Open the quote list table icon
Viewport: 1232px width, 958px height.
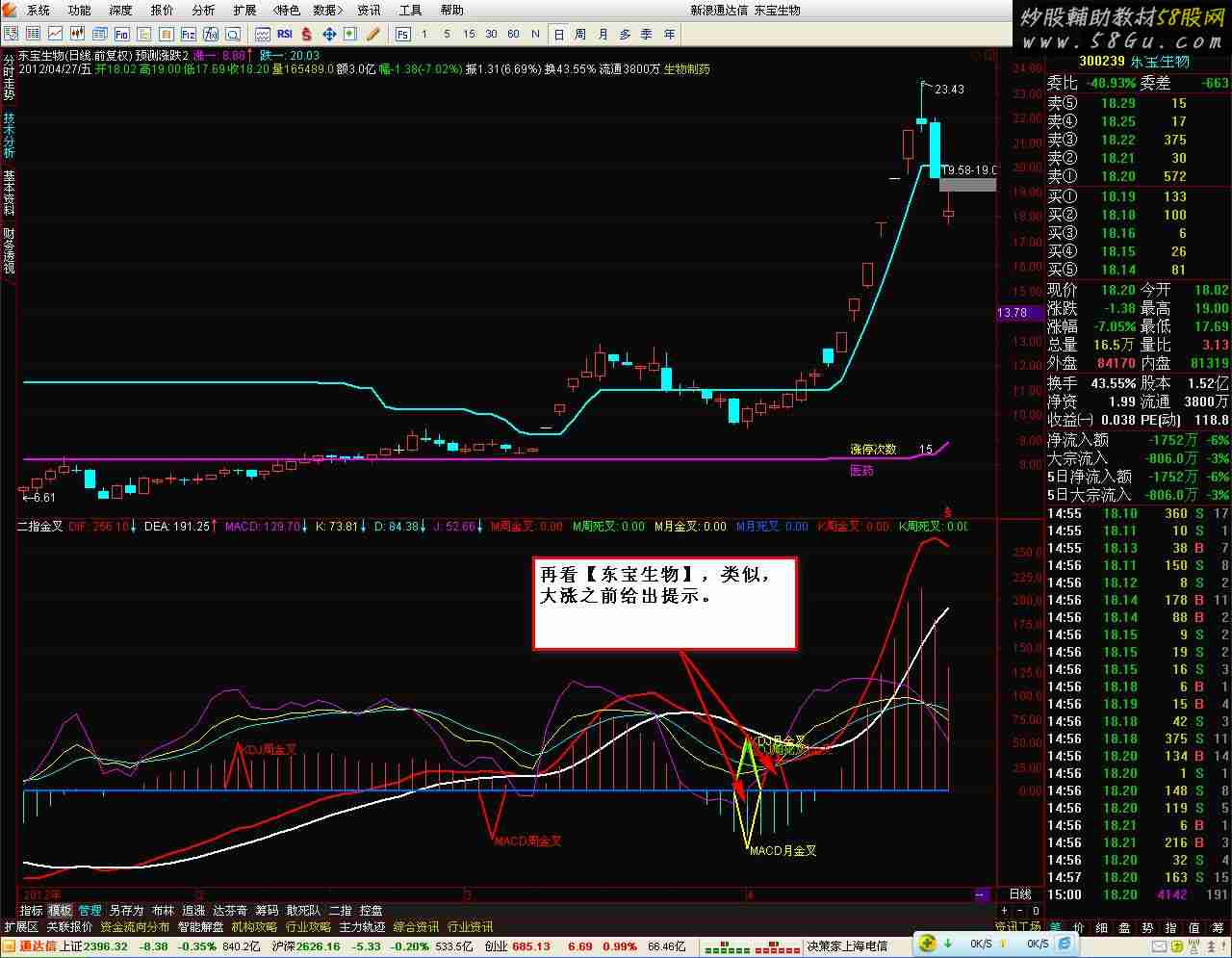(33, 34)
